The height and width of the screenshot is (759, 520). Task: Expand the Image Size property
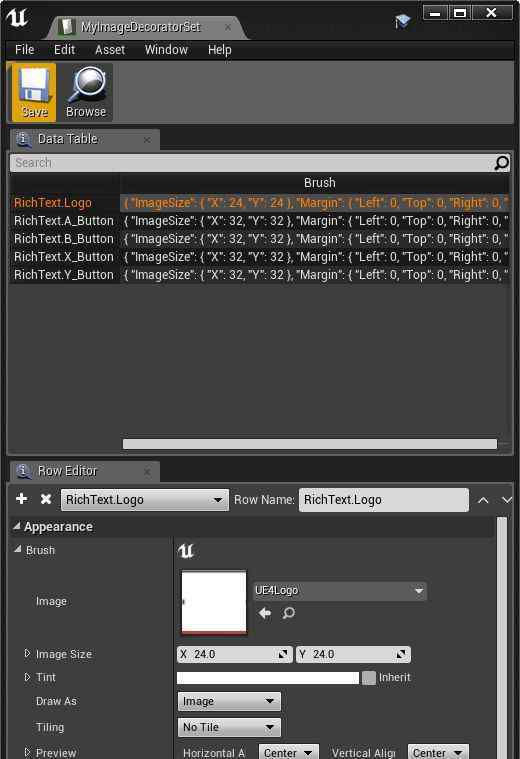pyautogui.click(x=28, y=653)
